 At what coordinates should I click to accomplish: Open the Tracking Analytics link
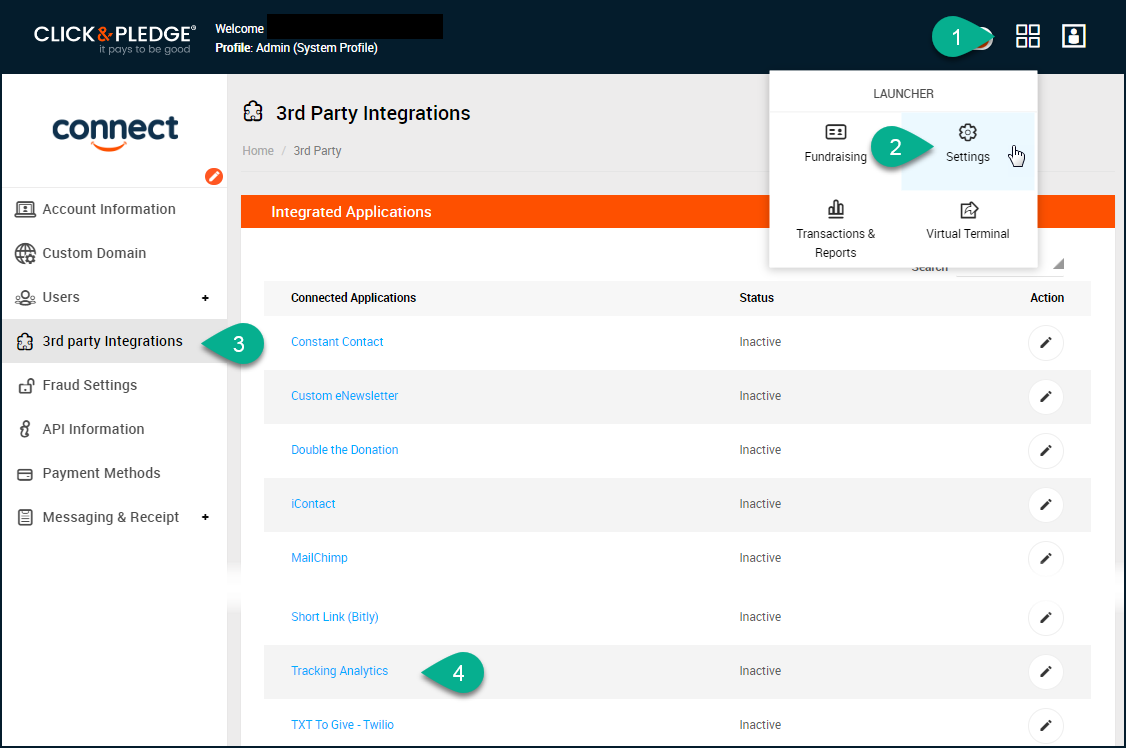pyautogui.click(x=339, y=670)
